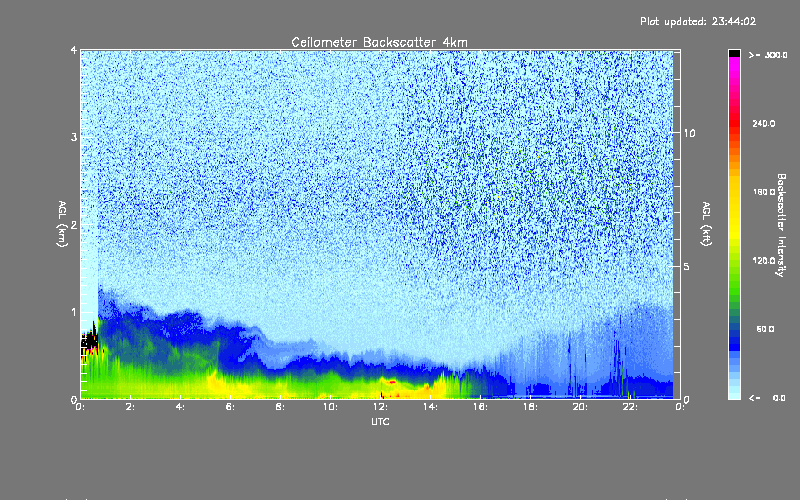Click the '5' tick on the kft axis
Image resolution: width=800 pixels, height=500 pixels.
[x=687, y=266]
